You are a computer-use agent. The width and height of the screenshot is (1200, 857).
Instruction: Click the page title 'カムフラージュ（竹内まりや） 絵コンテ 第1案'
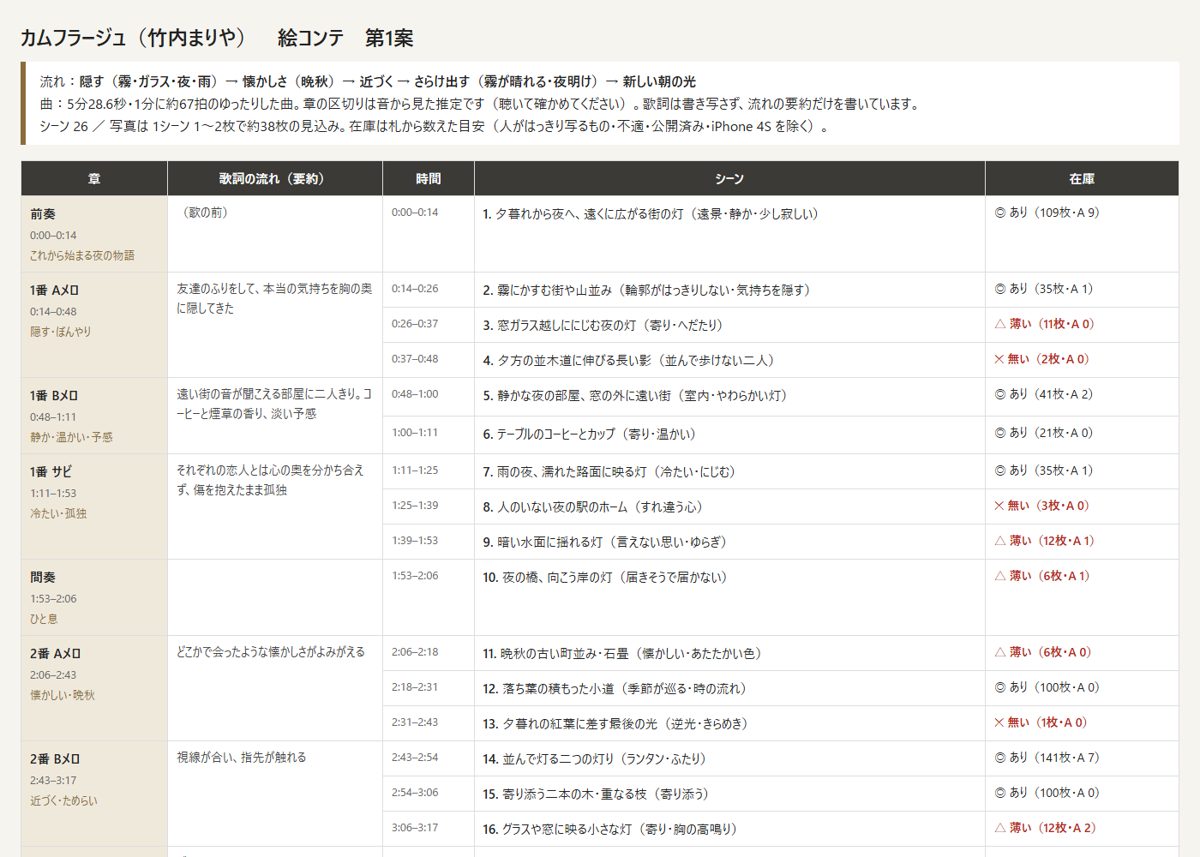point(217,38)
